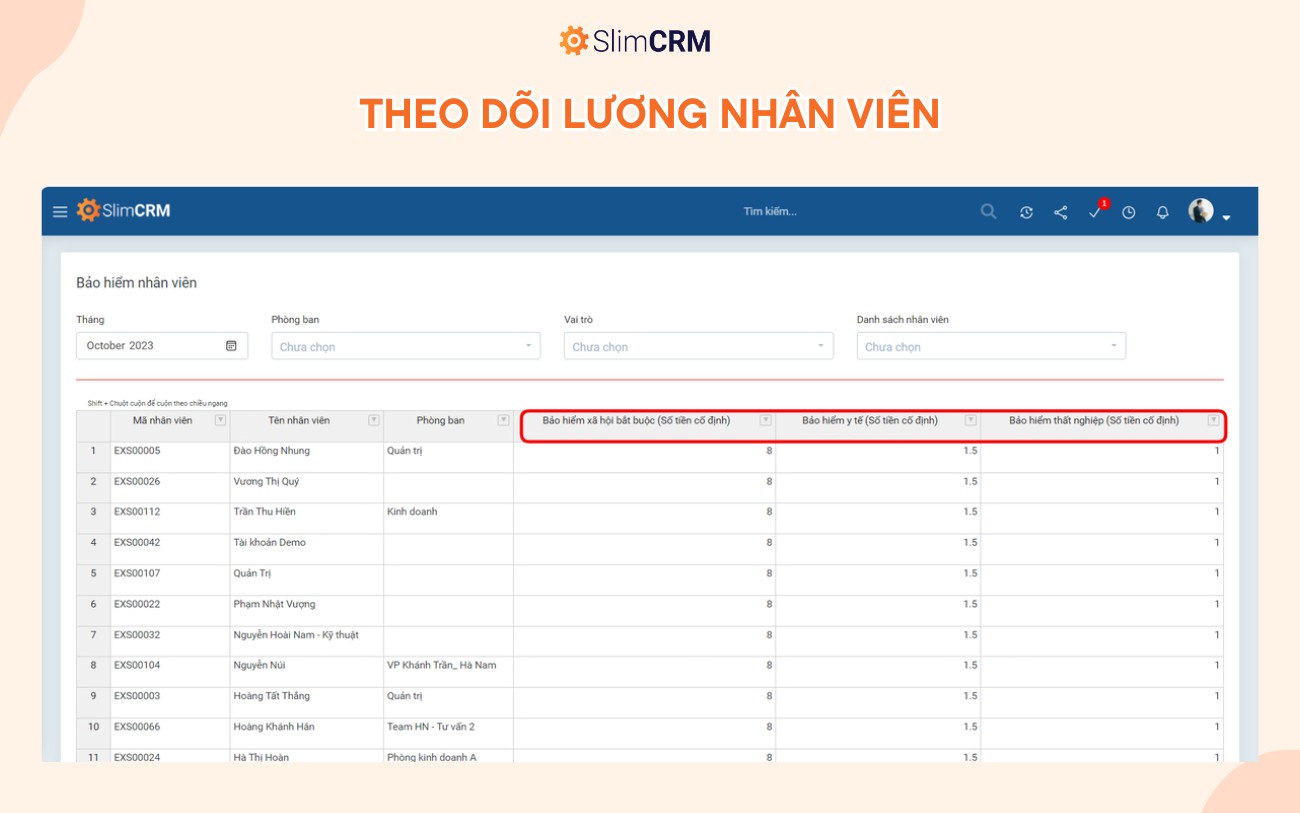Open the Phòng ban dropdown showing Chưa chọn

(405, 345)
